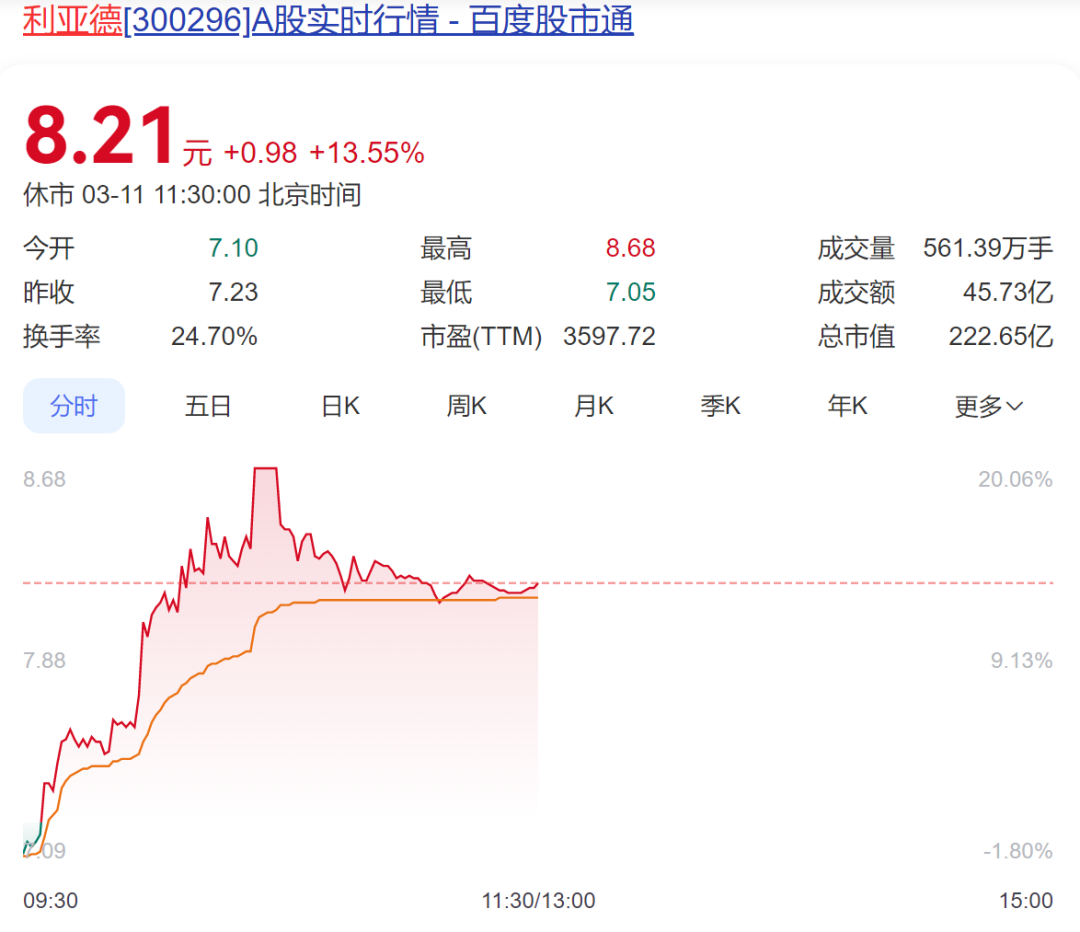This screenshot has height=932, width=1080.
Task: Click the y-axis label 7.88
Action: pos(44,661)
